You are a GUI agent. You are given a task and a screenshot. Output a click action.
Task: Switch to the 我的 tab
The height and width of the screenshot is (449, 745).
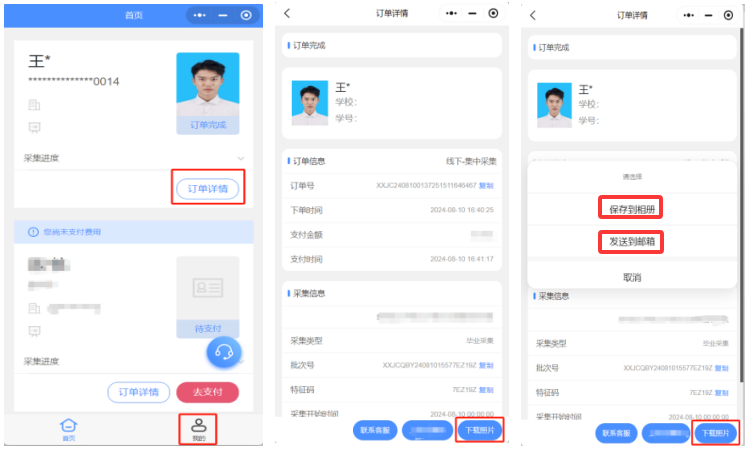coord(198,428)
